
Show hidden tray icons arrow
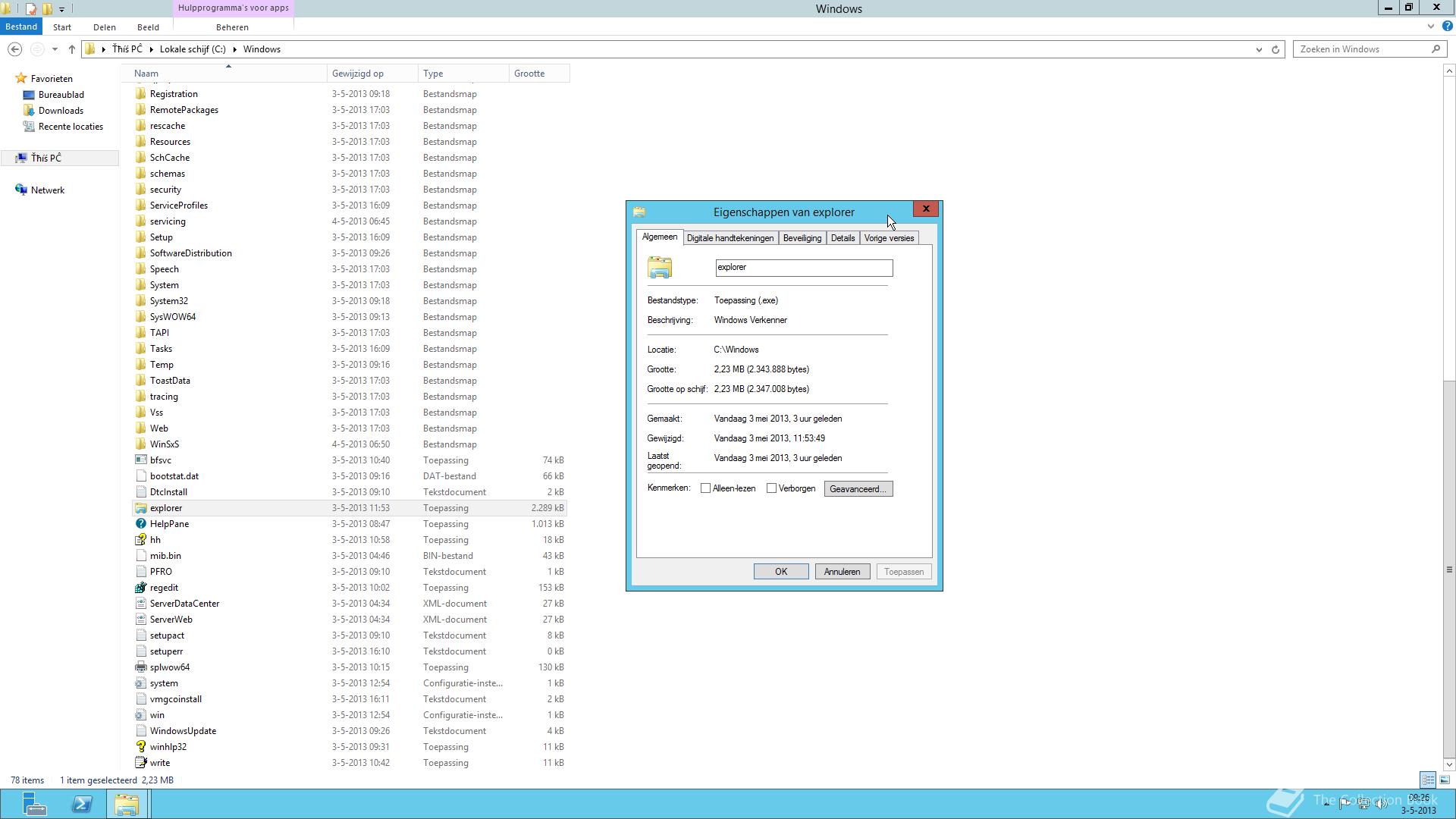click(1326, 803)
